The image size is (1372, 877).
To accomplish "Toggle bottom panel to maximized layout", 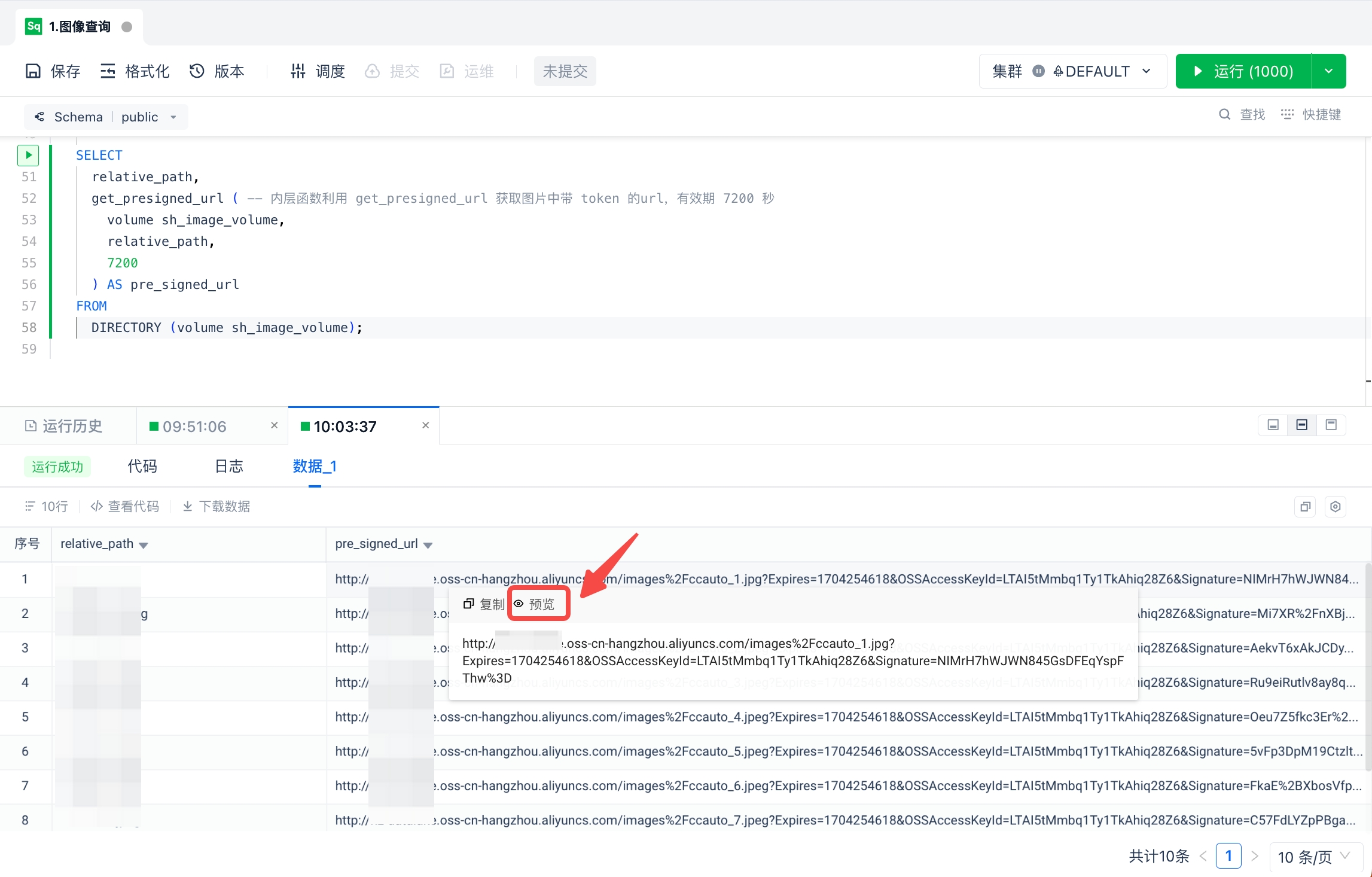I will (1331, 425).
